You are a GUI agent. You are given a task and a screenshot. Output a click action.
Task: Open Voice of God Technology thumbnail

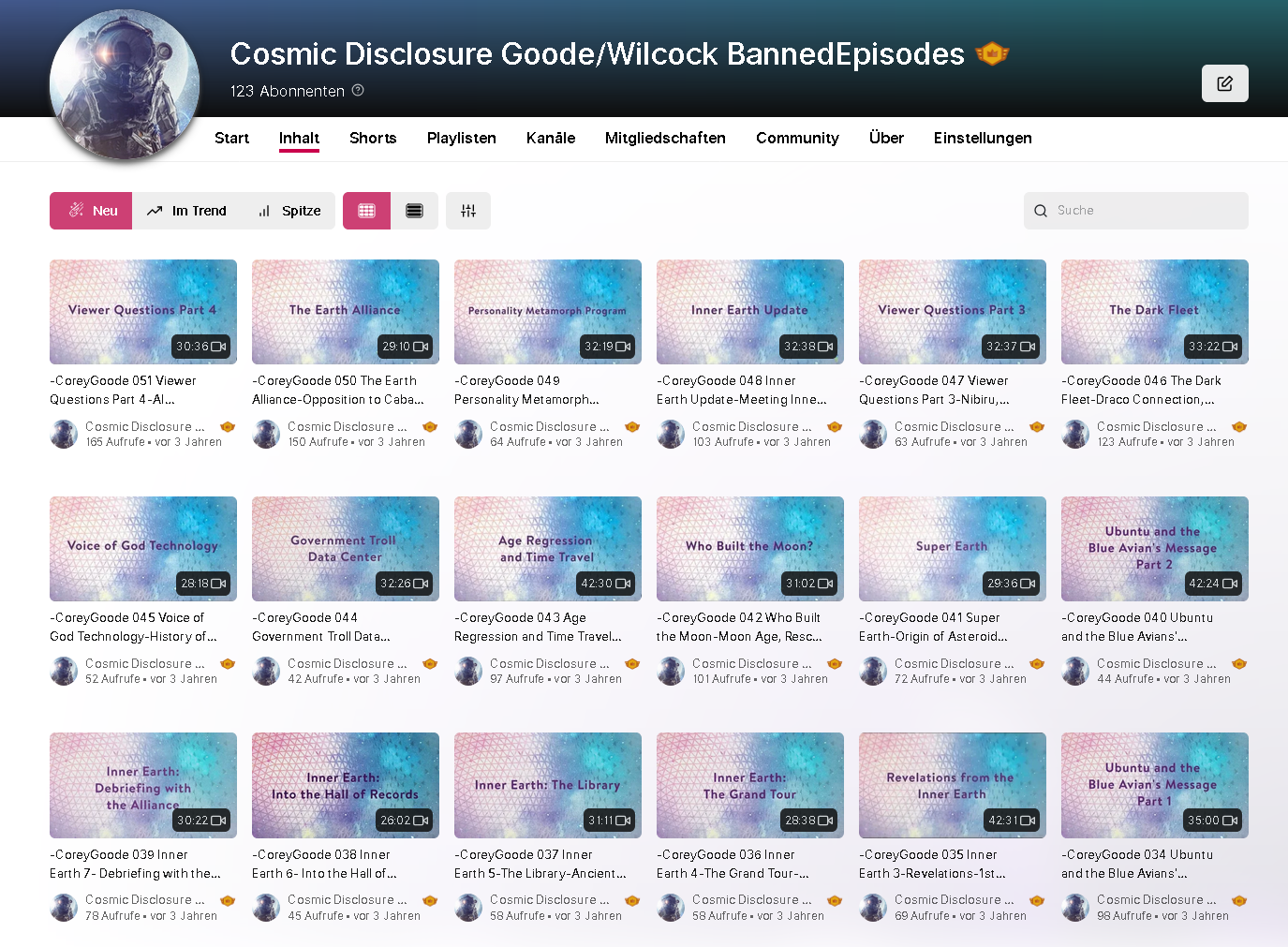pos(143,549)
